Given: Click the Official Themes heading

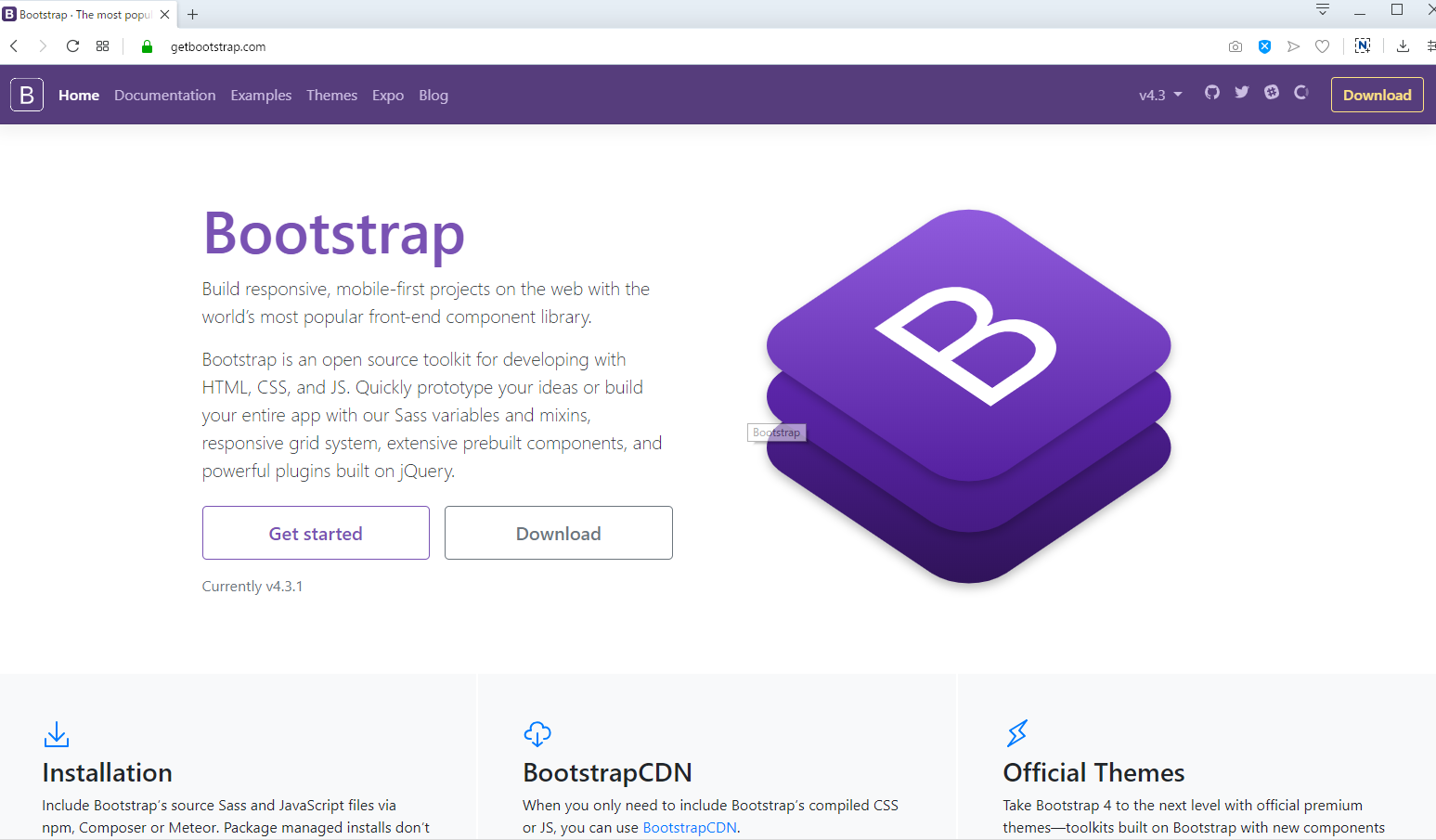Looking at the screenshot, I should tap(1093, 772).
